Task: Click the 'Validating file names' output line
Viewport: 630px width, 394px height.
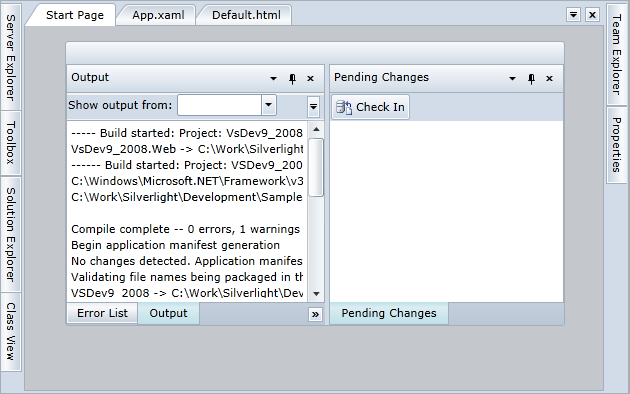Action: click(187, 277)
